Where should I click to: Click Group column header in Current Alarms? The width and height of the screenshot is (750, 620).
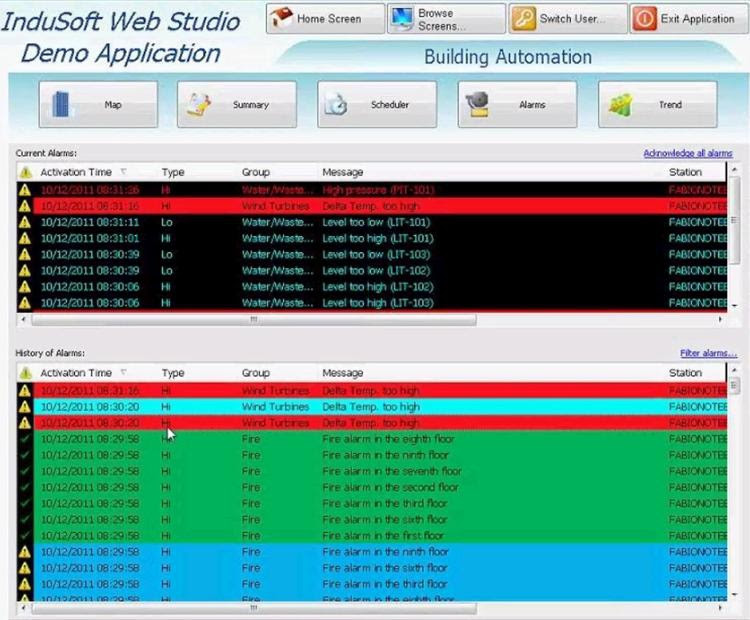(x=255, y=172)
